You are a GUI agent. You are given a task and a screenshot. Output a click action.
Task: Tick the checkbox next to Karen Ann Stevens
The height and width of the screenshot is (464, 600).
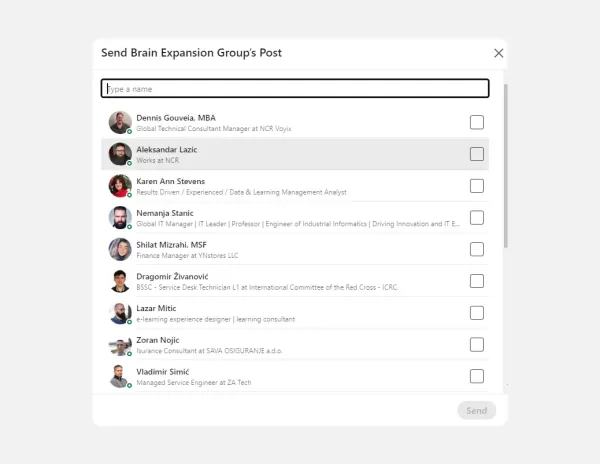coord(477,186)
